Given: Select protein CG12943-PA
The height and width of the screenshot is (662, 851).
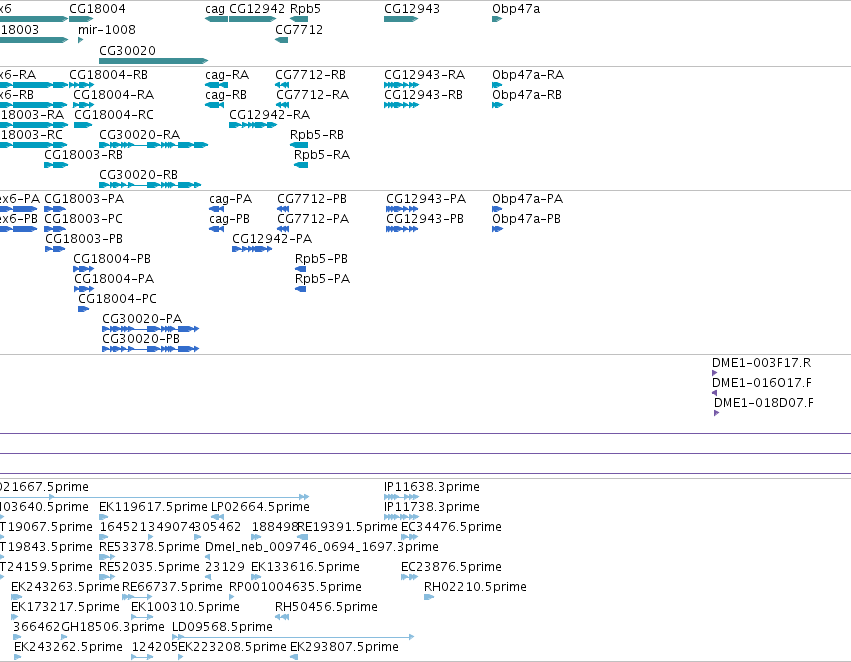Looking at the screenshot, I should click(426, 199).
